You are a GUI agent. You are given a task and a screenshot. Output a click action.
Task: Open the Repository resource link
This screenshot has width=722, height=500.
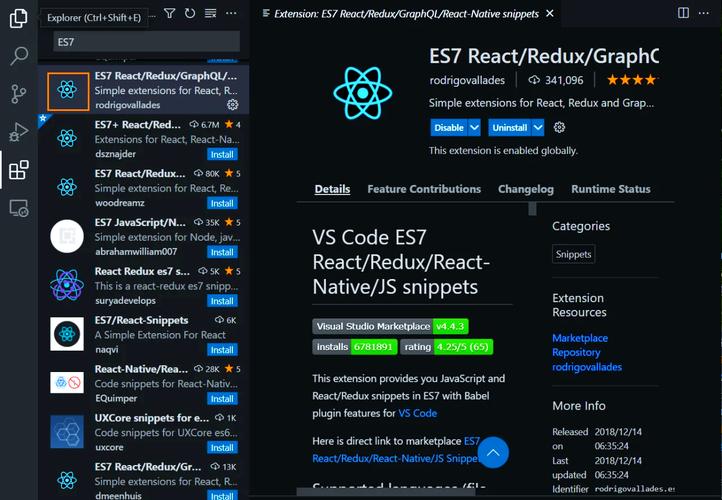(x=576, y=353)
